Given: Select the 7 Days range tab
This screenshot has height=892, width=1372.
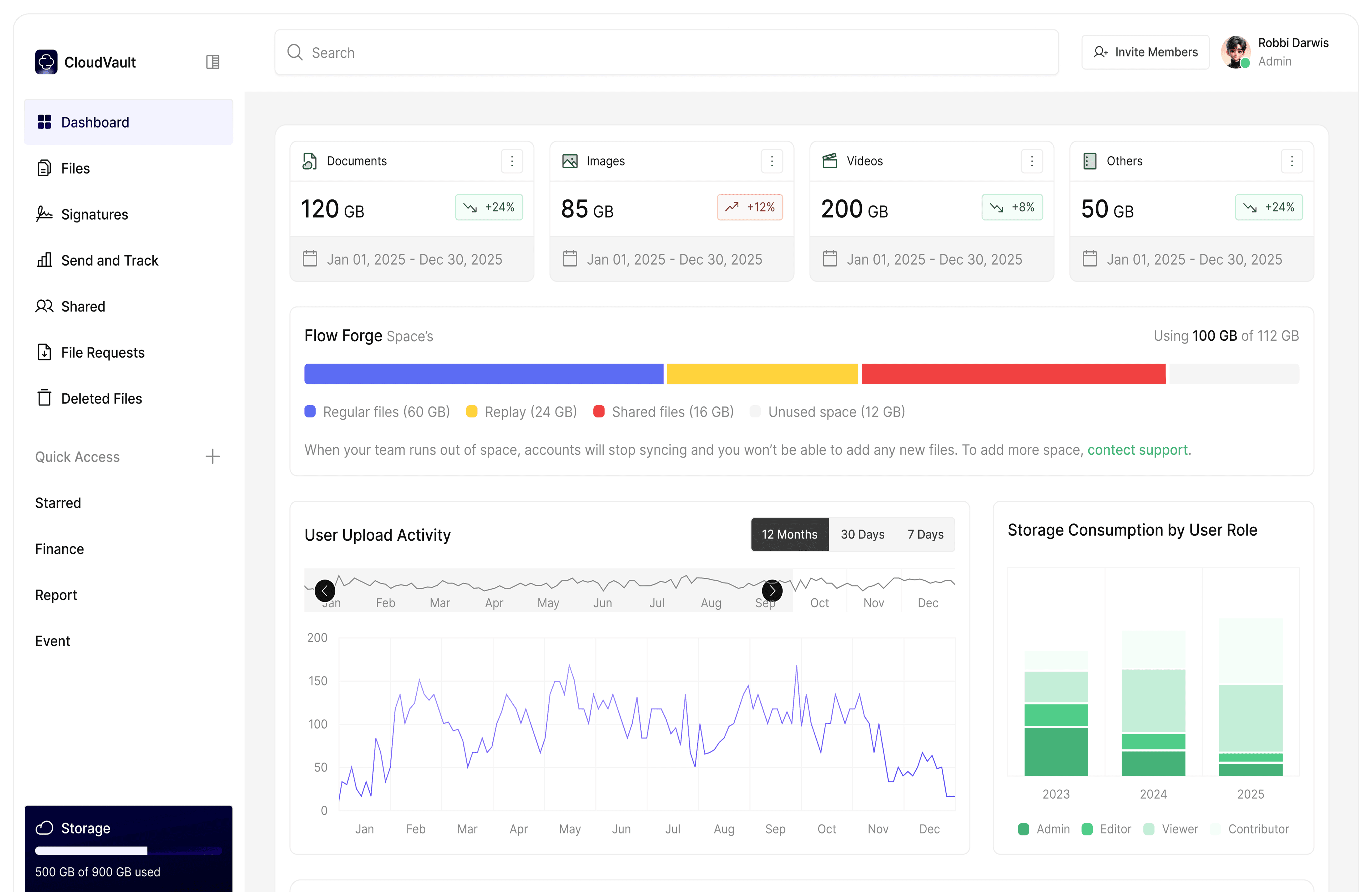Looking at the screenshot, I should [x=925, y=534].
